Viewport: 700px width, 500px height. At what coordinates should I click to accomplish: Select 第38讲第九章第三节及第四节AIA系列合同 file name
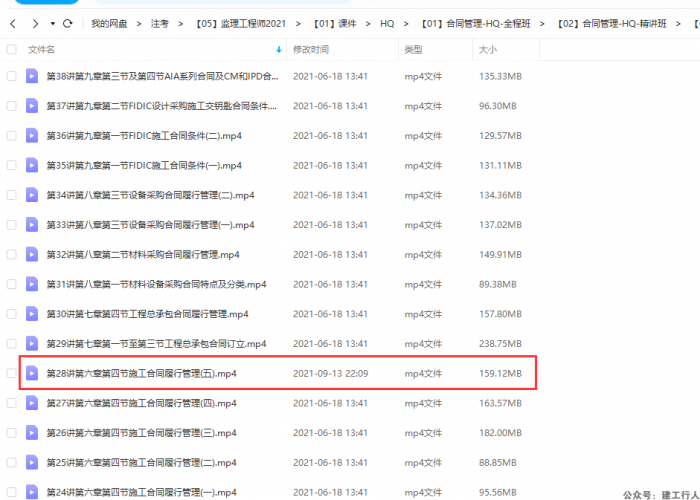162,76
